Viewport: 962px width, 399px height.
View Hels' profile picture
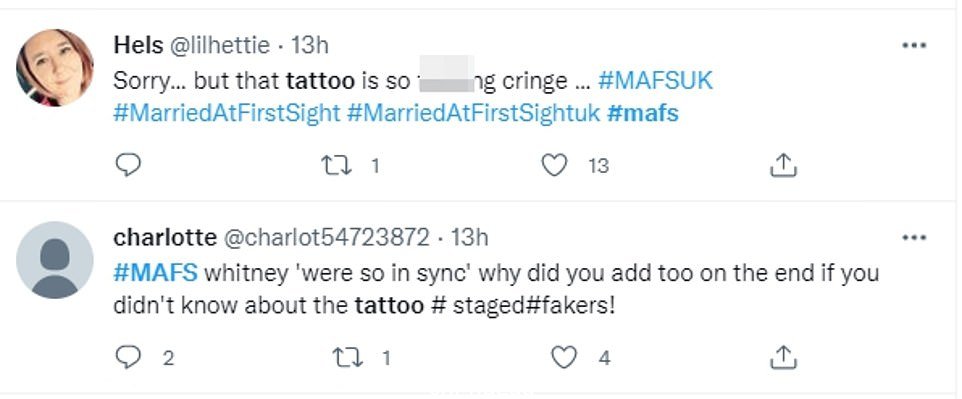point(55,68)
